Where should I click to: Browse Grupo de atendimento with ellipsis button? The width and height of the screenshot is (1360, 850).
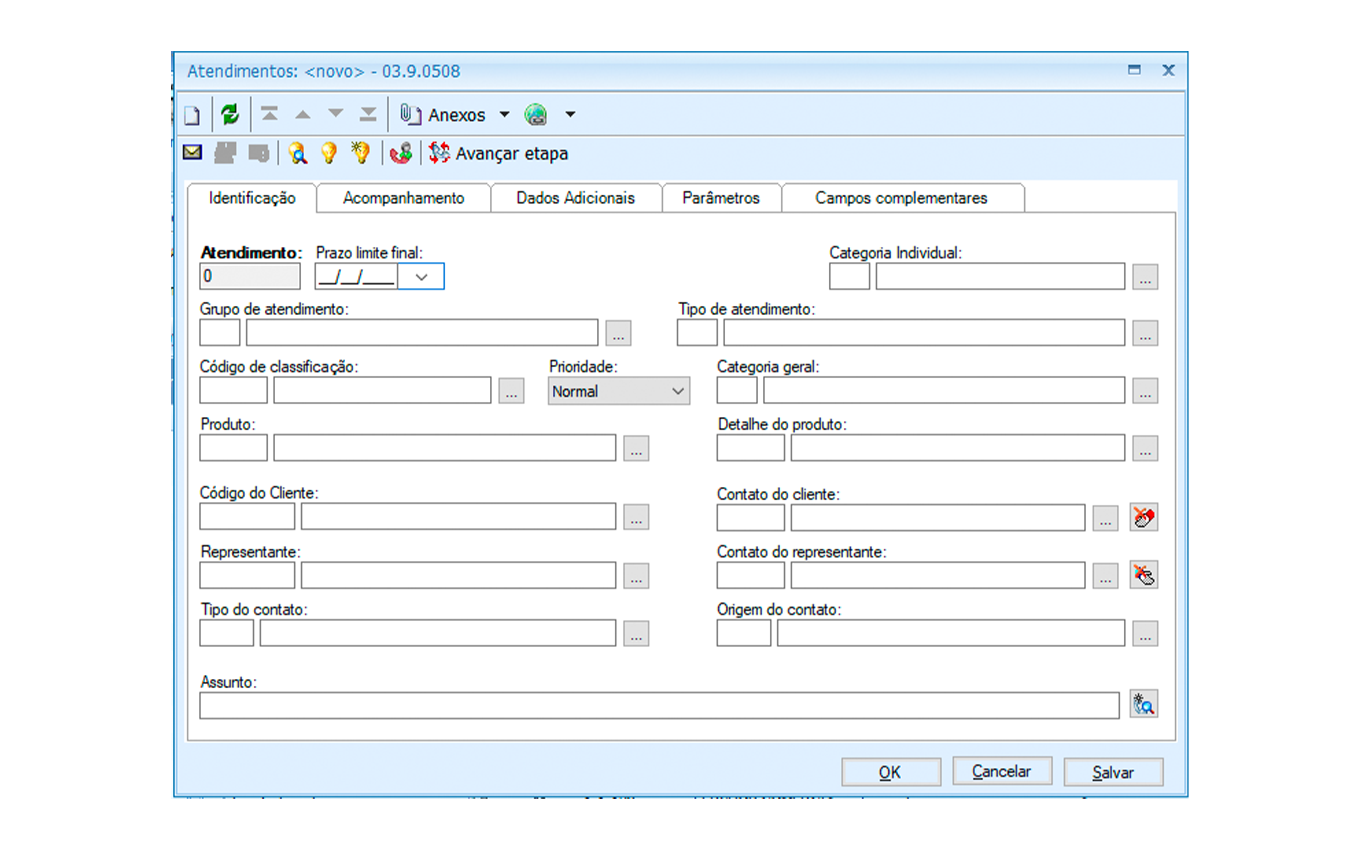click(618, 333)
